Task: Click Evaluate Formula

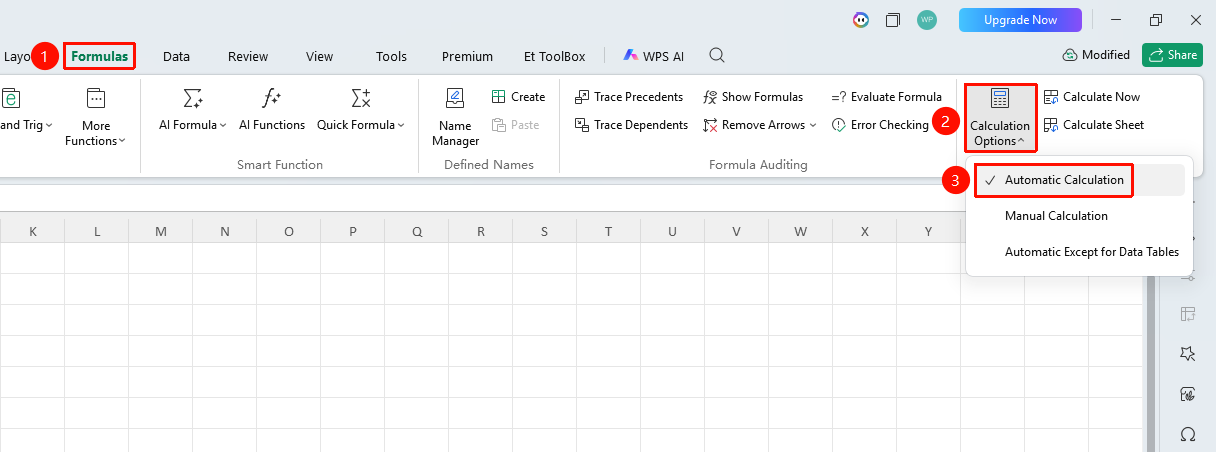Action: pos(886,97)
